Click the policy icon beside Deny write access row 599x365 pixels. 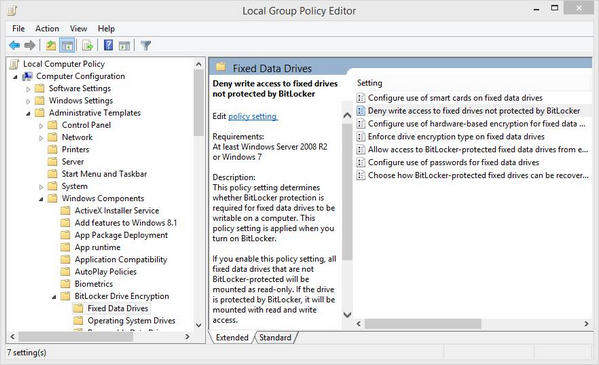tap(360, 111)
